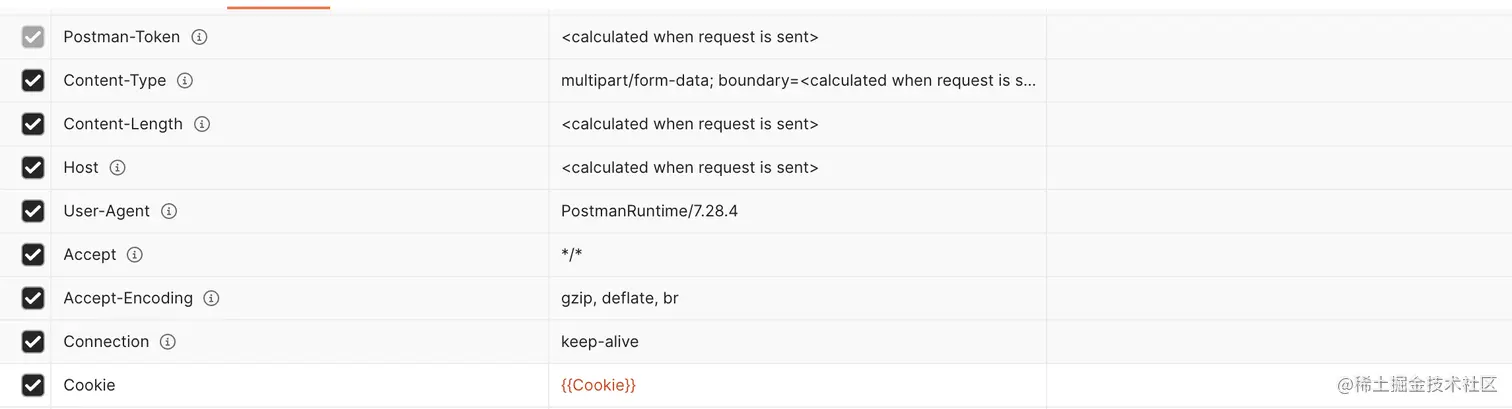Open Accept-Encoding info icon

[211, 298]
